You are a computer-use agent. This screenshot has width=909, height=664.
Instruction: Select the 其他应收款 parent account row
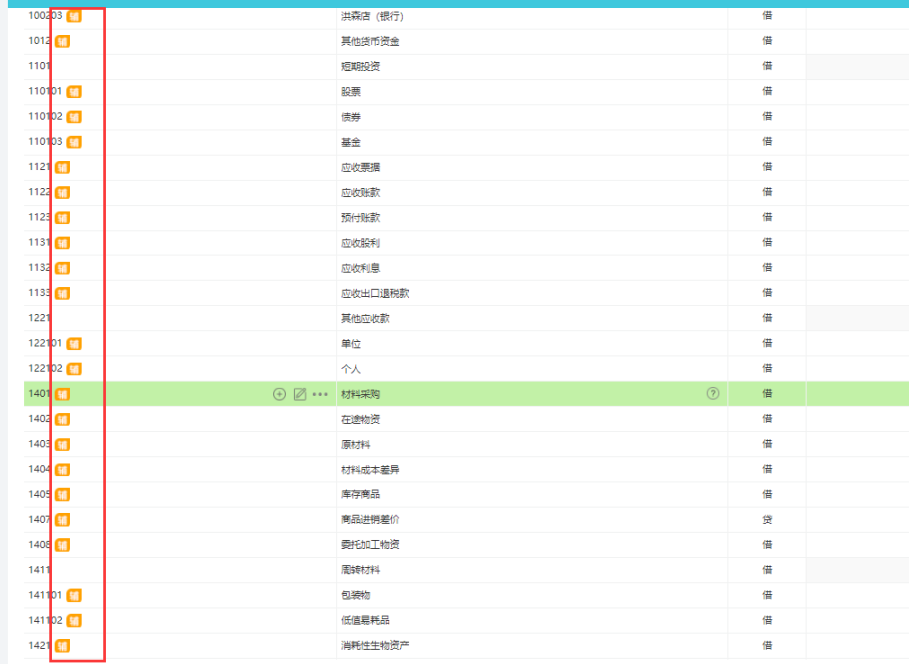pos(466,318)
